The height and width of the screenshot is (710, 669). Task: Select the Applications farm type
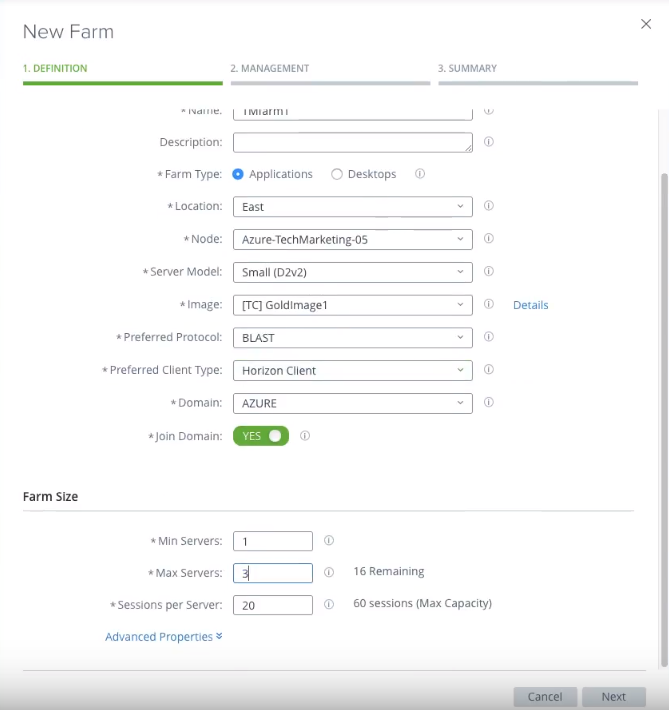238,174
